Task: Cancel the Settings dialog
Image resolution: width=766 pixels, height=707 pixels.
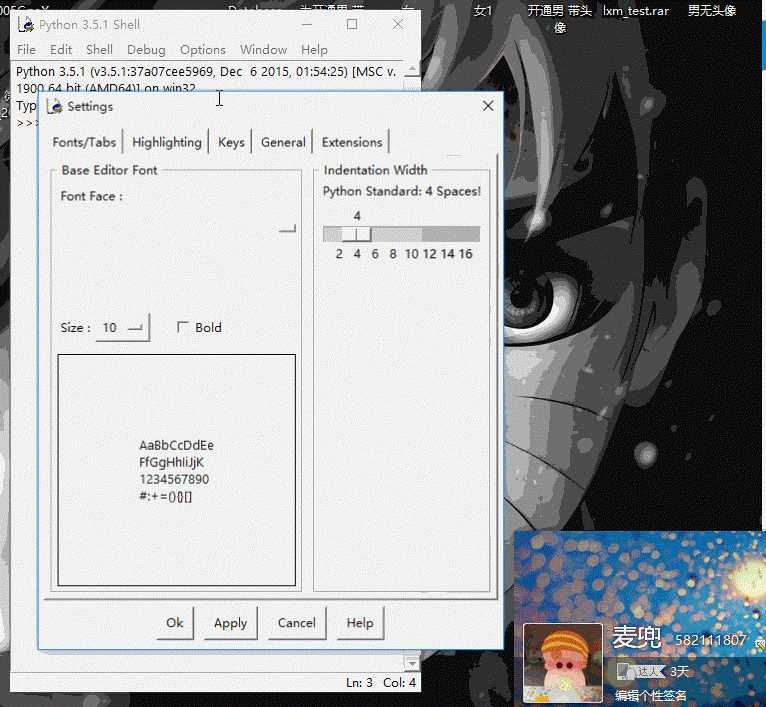Action: coord(297,623)
